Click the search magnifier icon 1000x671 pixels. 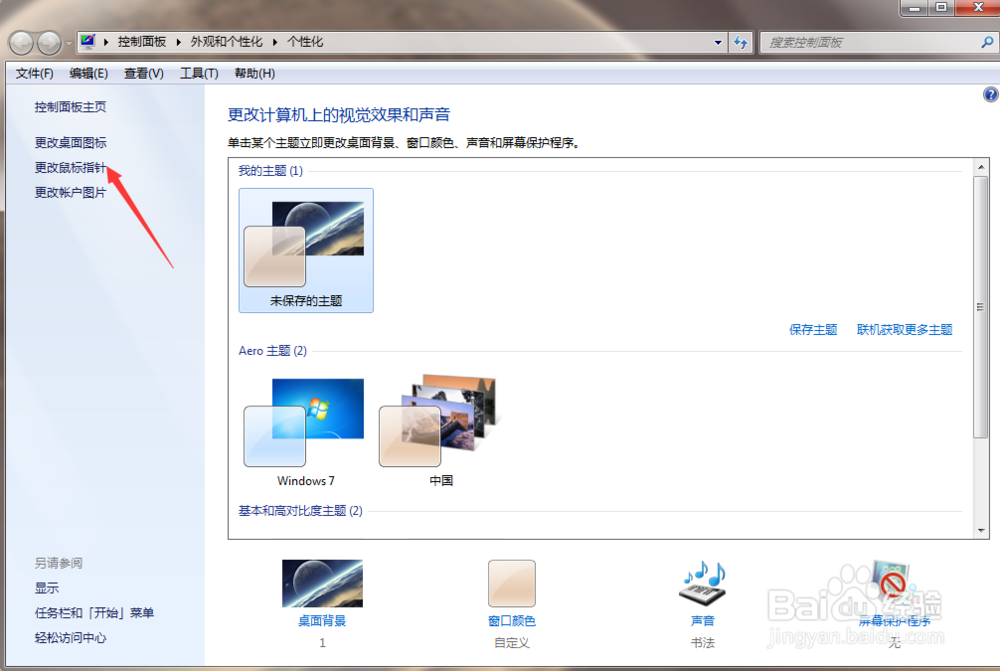[988, 43]
